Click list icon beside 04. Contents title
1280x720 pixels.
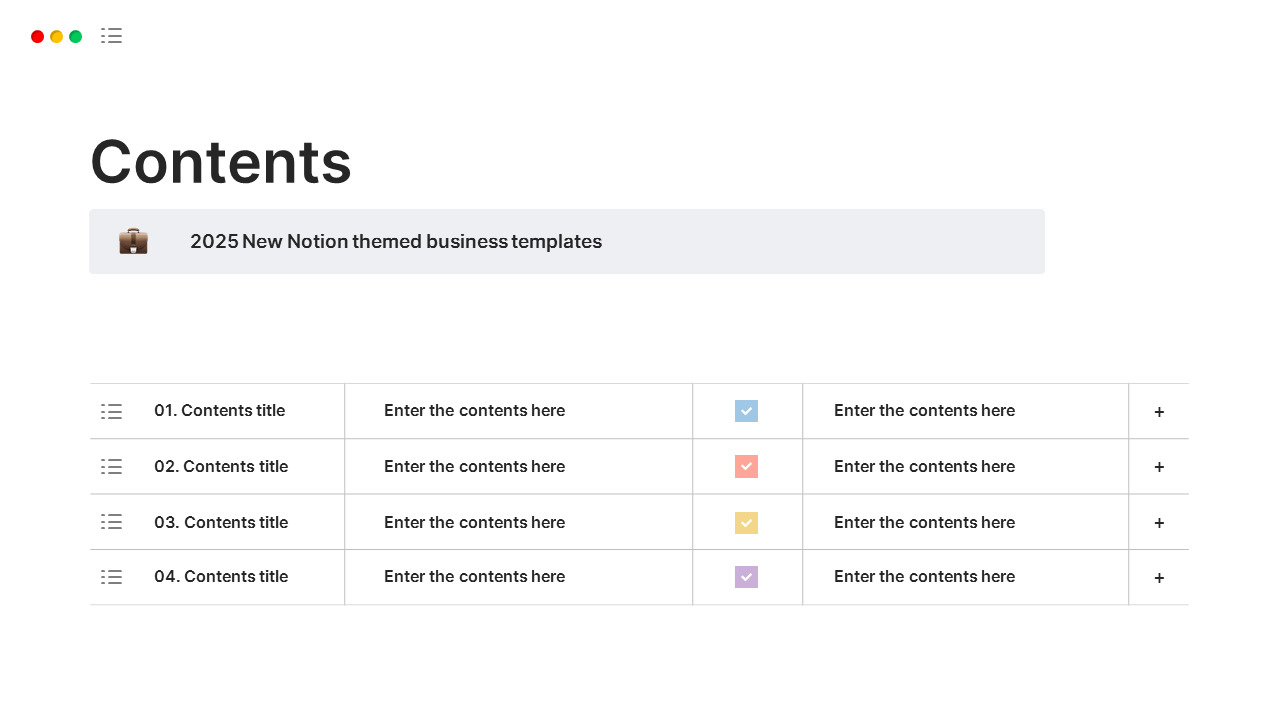[111, 577]
